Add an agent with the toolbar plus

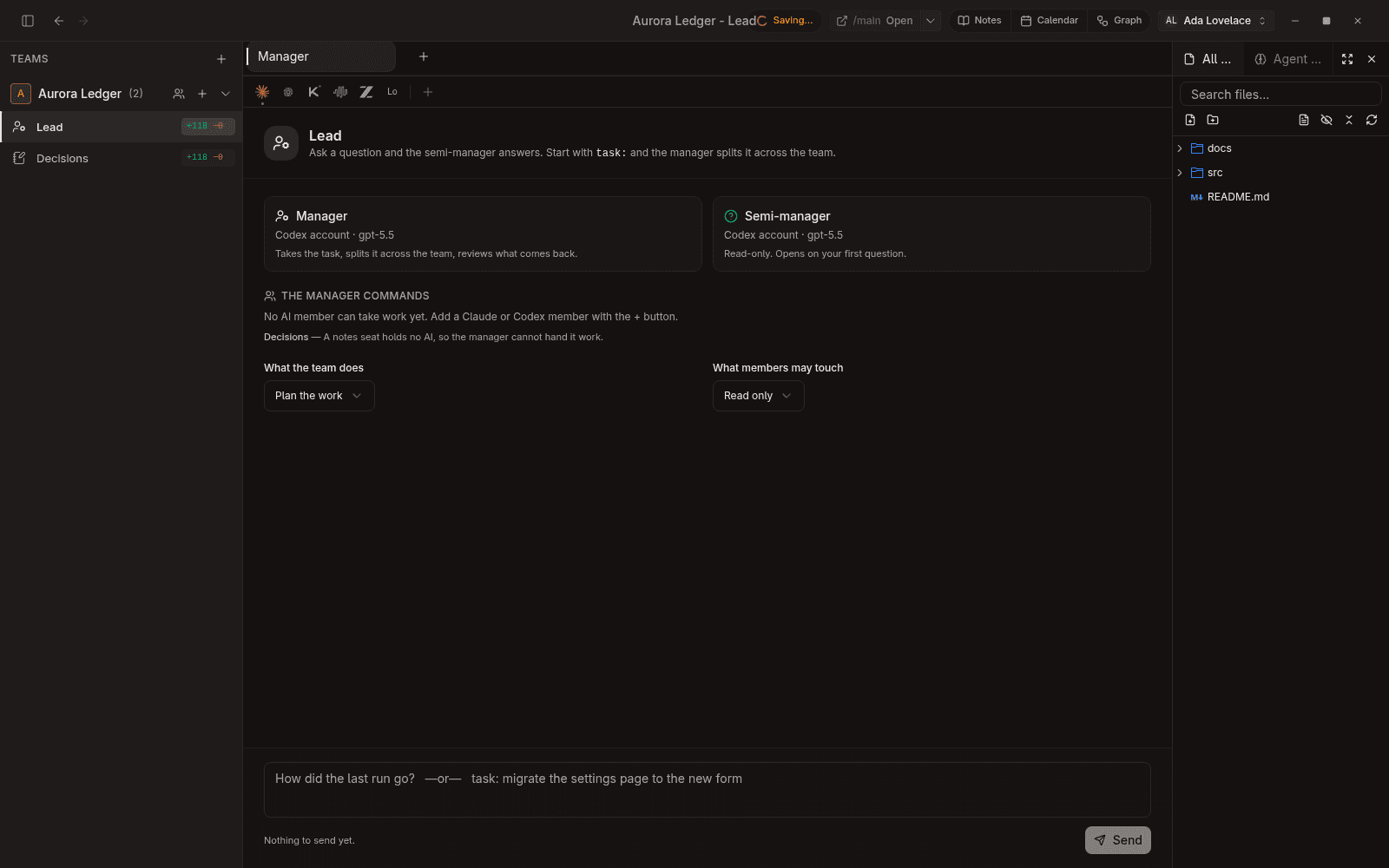click(x=428, y=92)
